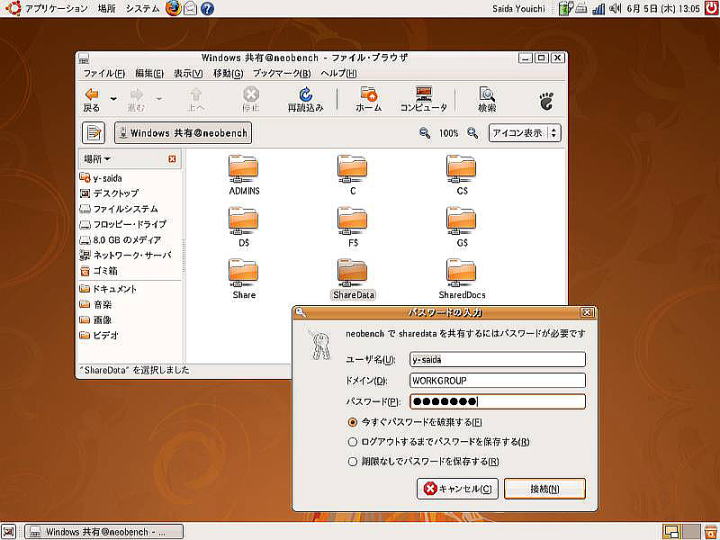Image resolution: width=720 pixels, height=540 pixels.
Task: Click the volume speaker tray icon
Action: click(x=615, y=8)
